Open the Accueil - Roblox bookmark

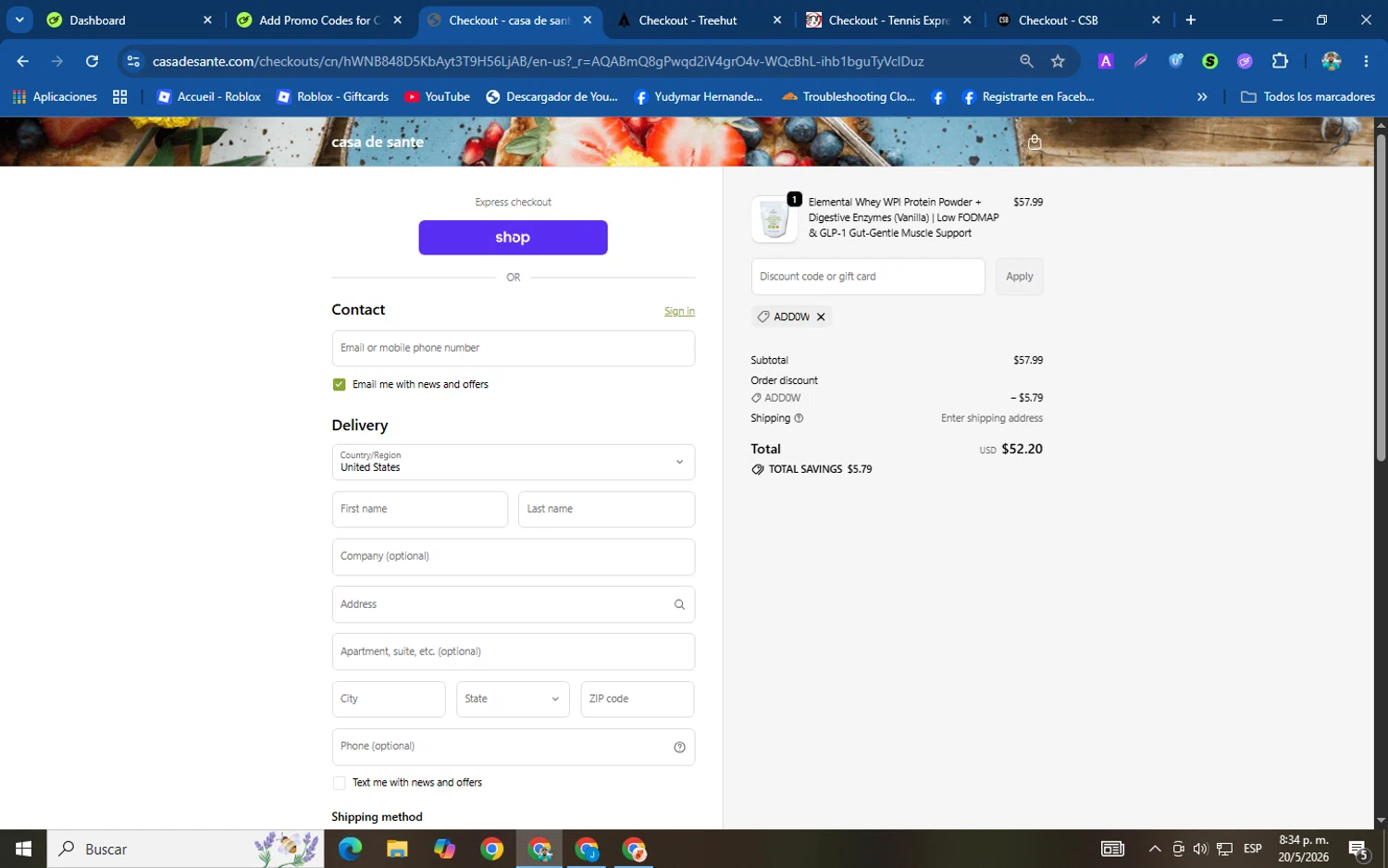[x=208, y=96]
